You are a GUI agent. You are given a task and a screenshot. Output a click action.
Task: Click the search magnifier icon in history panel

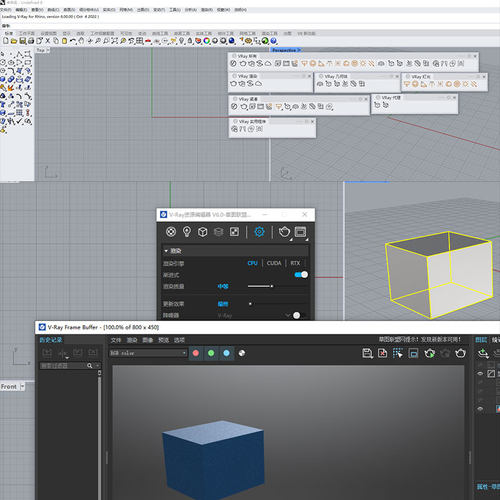pos(89,366)
